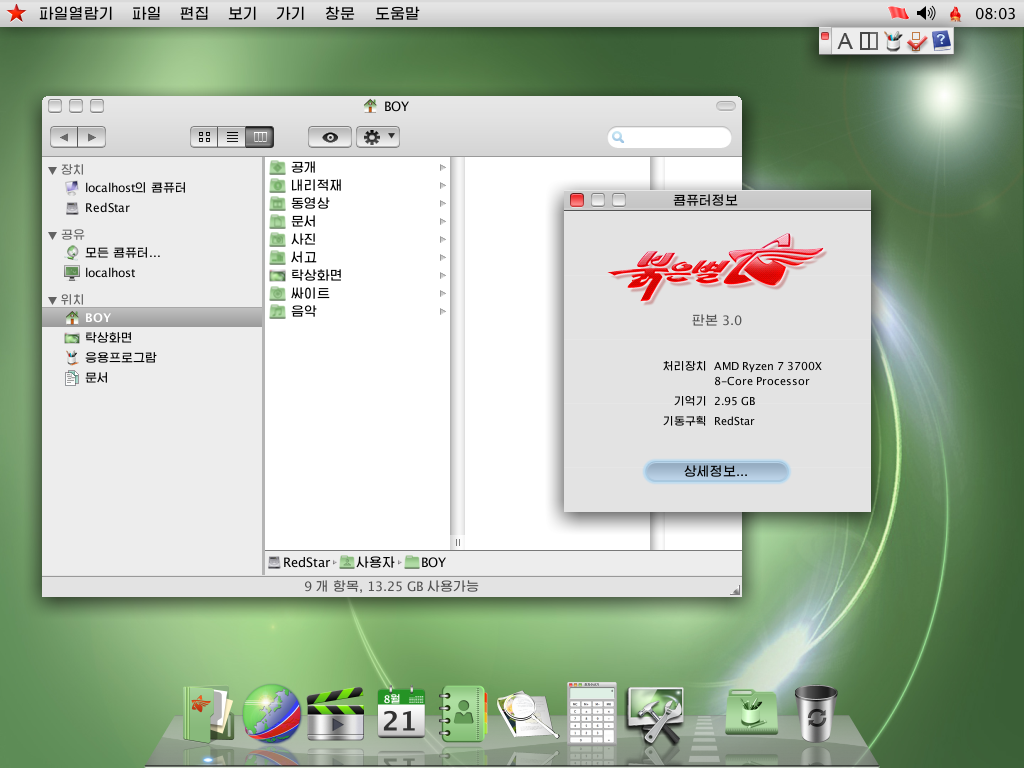Open the 파일 menu
This screenshot has height=768, width=1024.
coord(146,13)
